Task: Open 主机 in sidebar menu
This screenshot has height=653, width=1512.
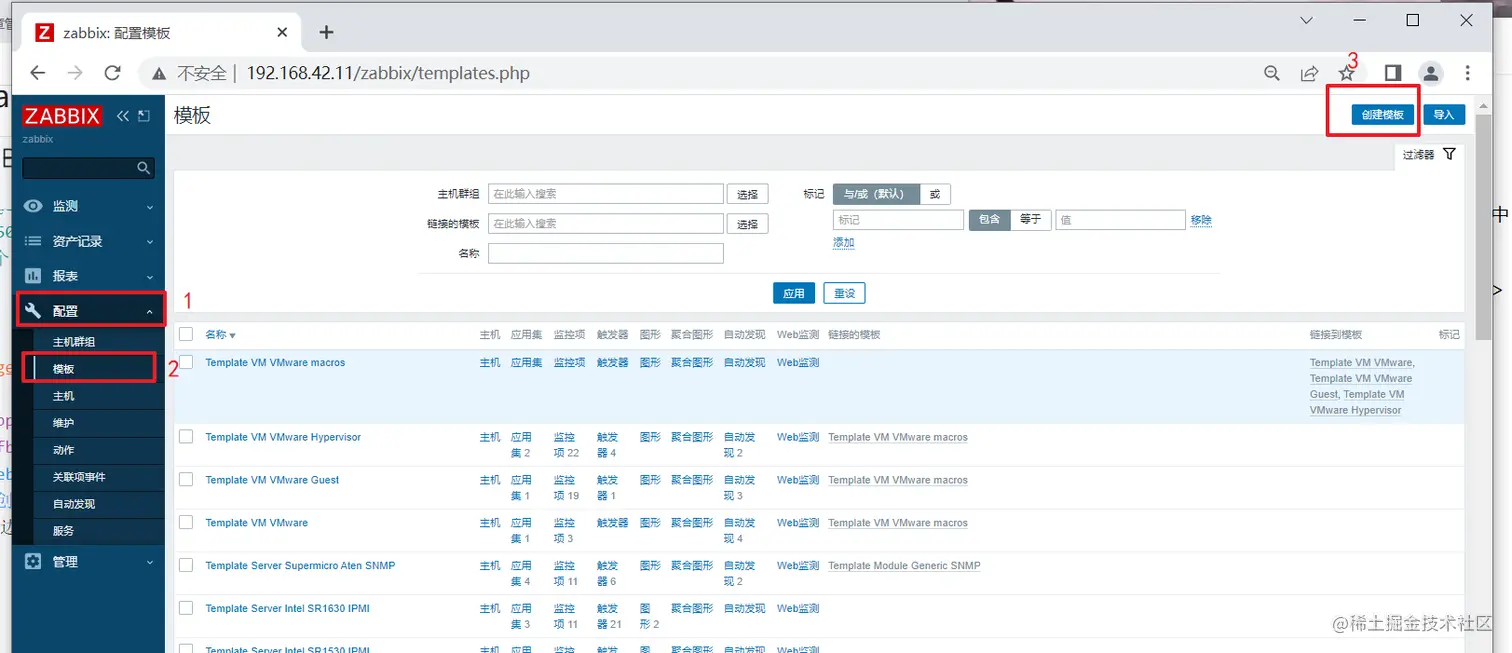Action: (x=63, y=396)
